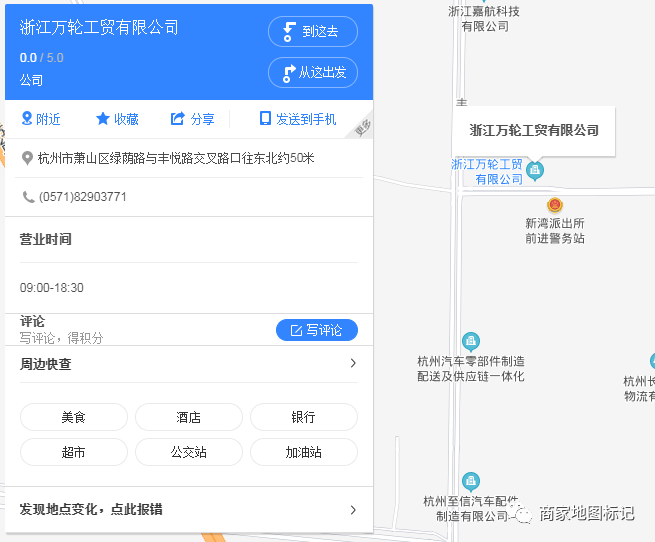This screenshot has width=655, height=542.
Task: Expand the 周边快查 chevron arrow
Action: click(x=352, y=364)
